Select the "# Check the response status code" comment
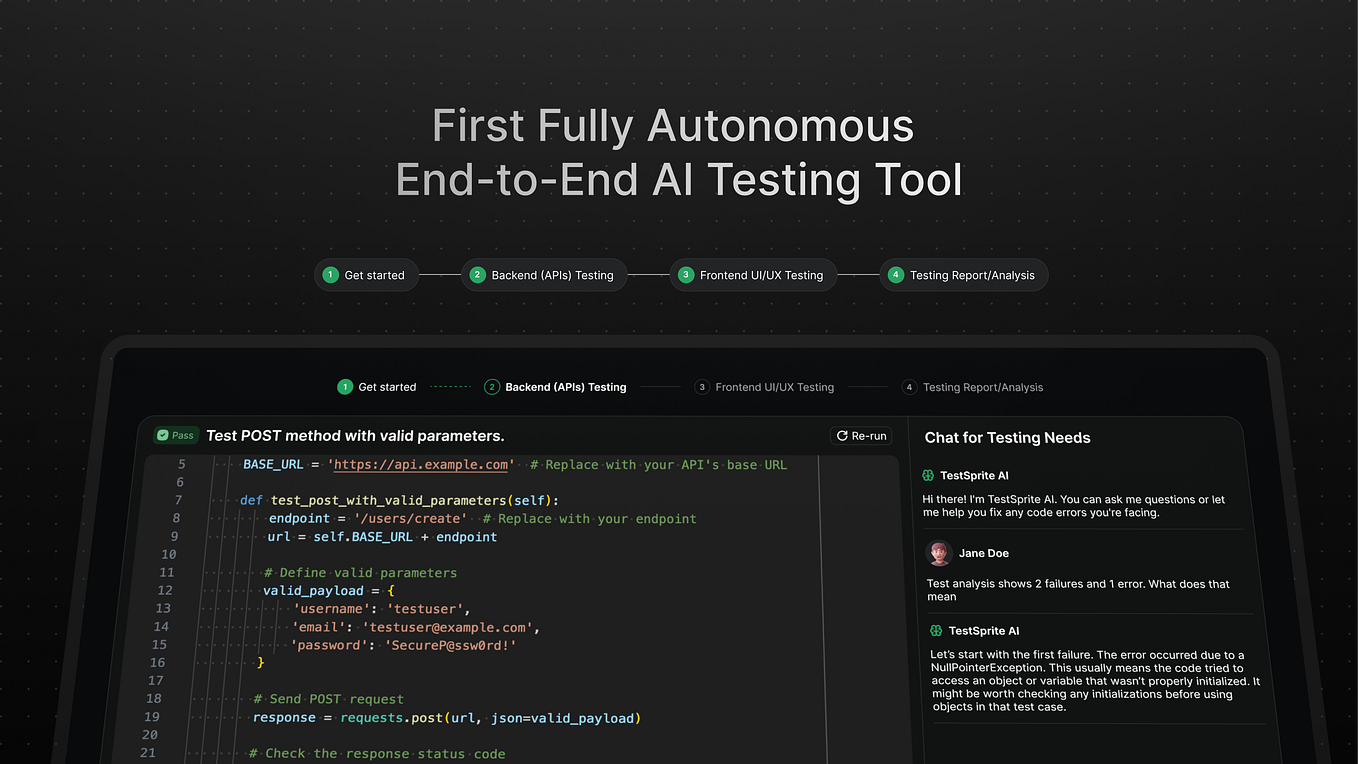This screenshot has height=764, width=1358. tap(377, 753)
